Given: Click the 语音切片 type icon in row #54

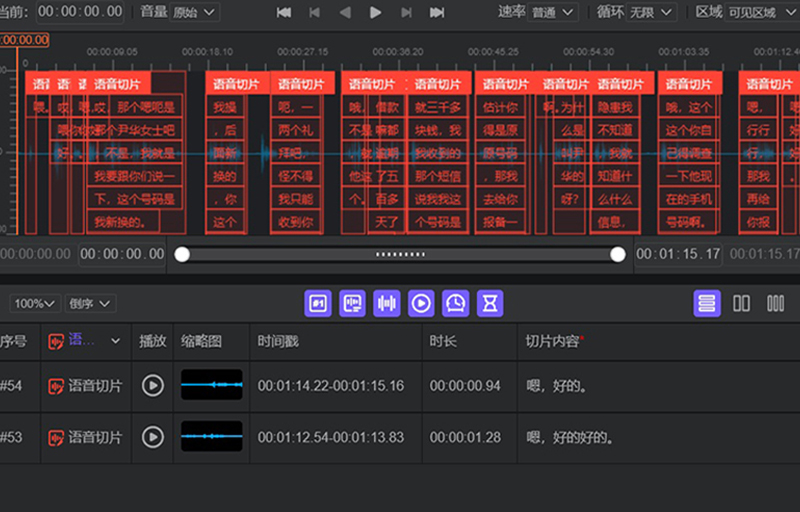Looking at the screenshot, I should pos(56,386).
